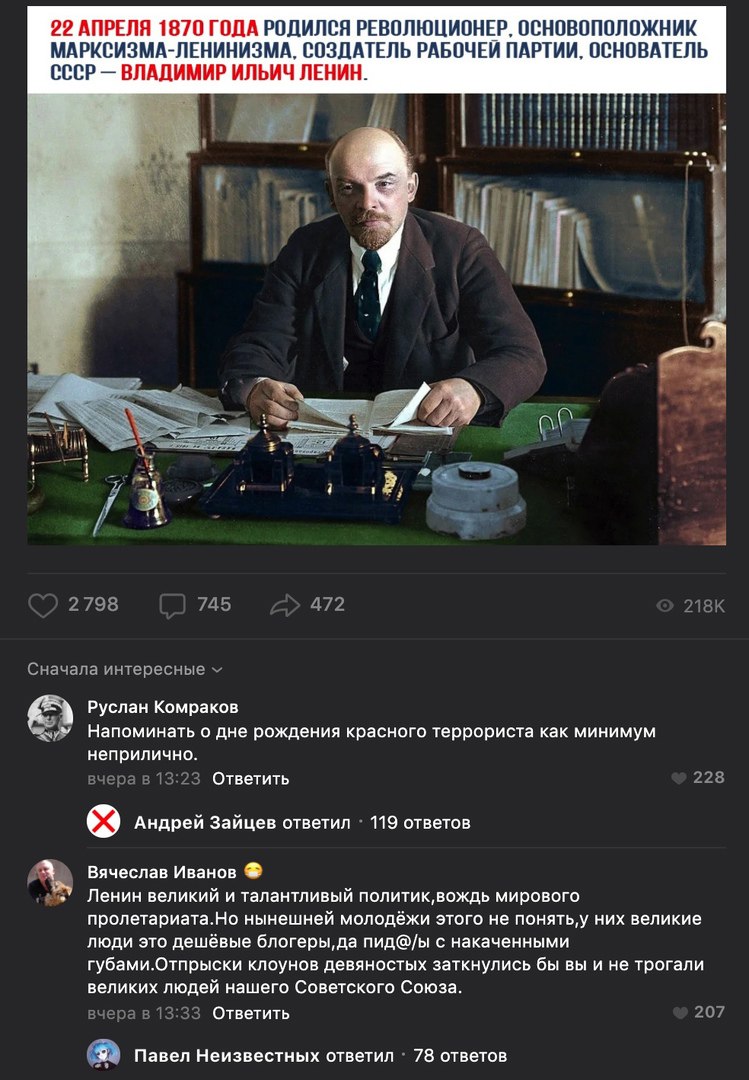Open Руслан Комраков's profile name link
749x1080 pixels.
point(163,707)
